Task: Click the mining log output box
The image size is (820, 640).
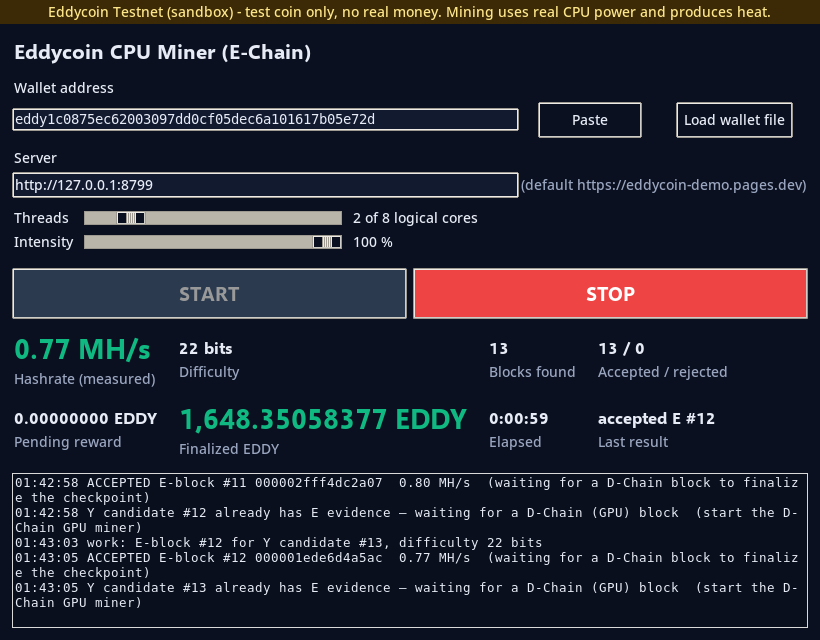Action: [410, 550]
